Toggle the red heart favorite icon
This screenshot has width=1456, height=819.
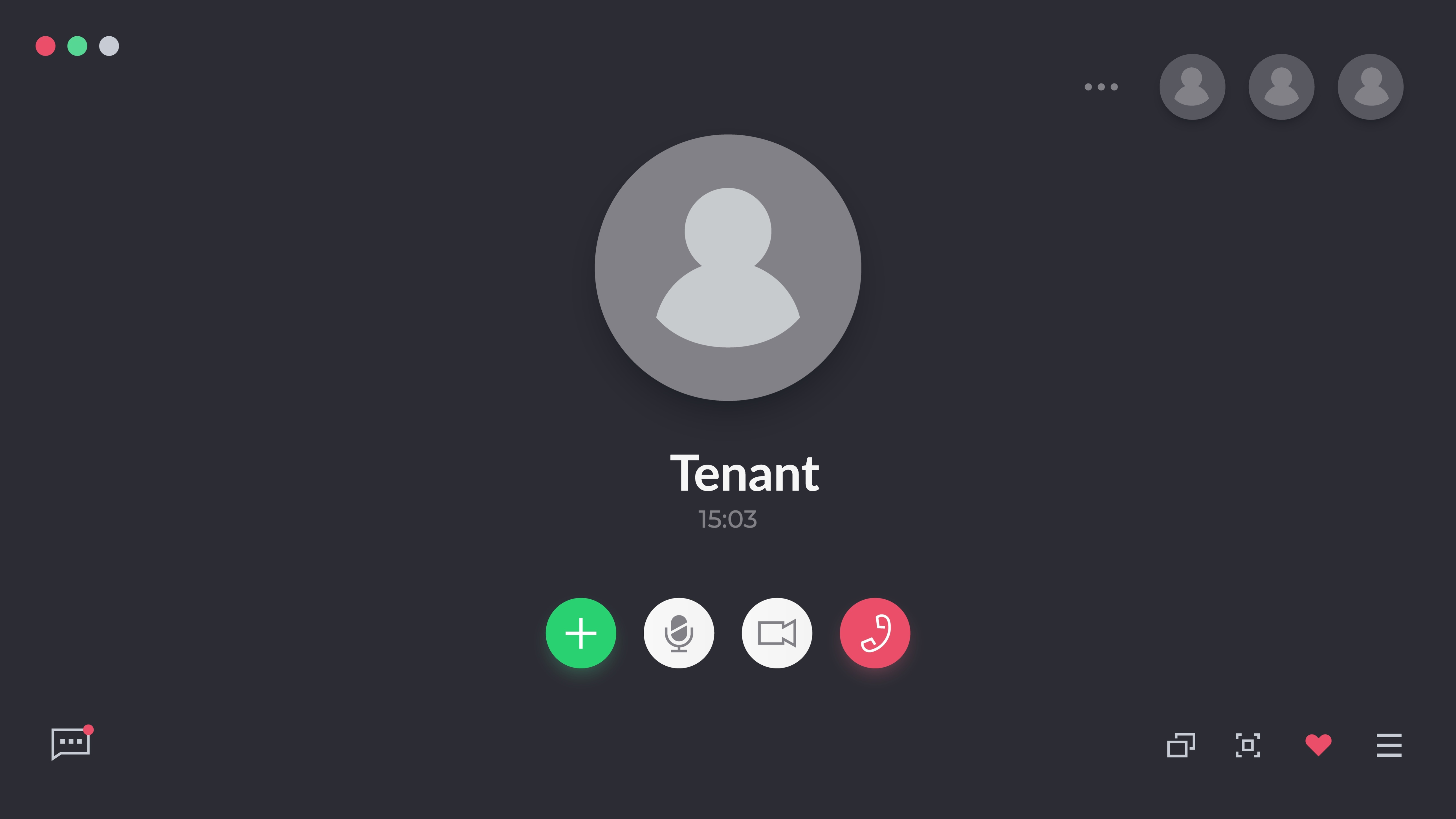(1318, 745)
